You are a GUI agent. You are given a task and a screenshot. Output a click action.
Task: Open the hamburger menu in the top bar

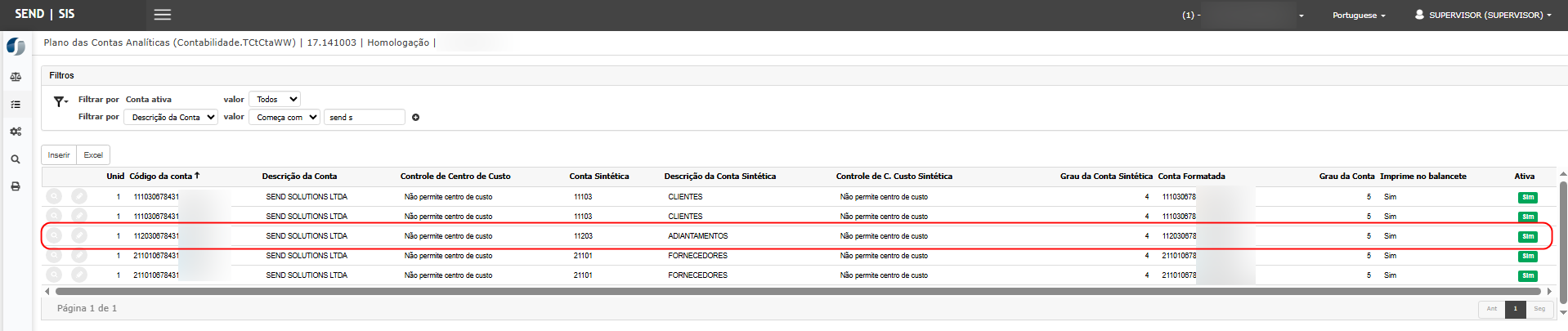163,15
